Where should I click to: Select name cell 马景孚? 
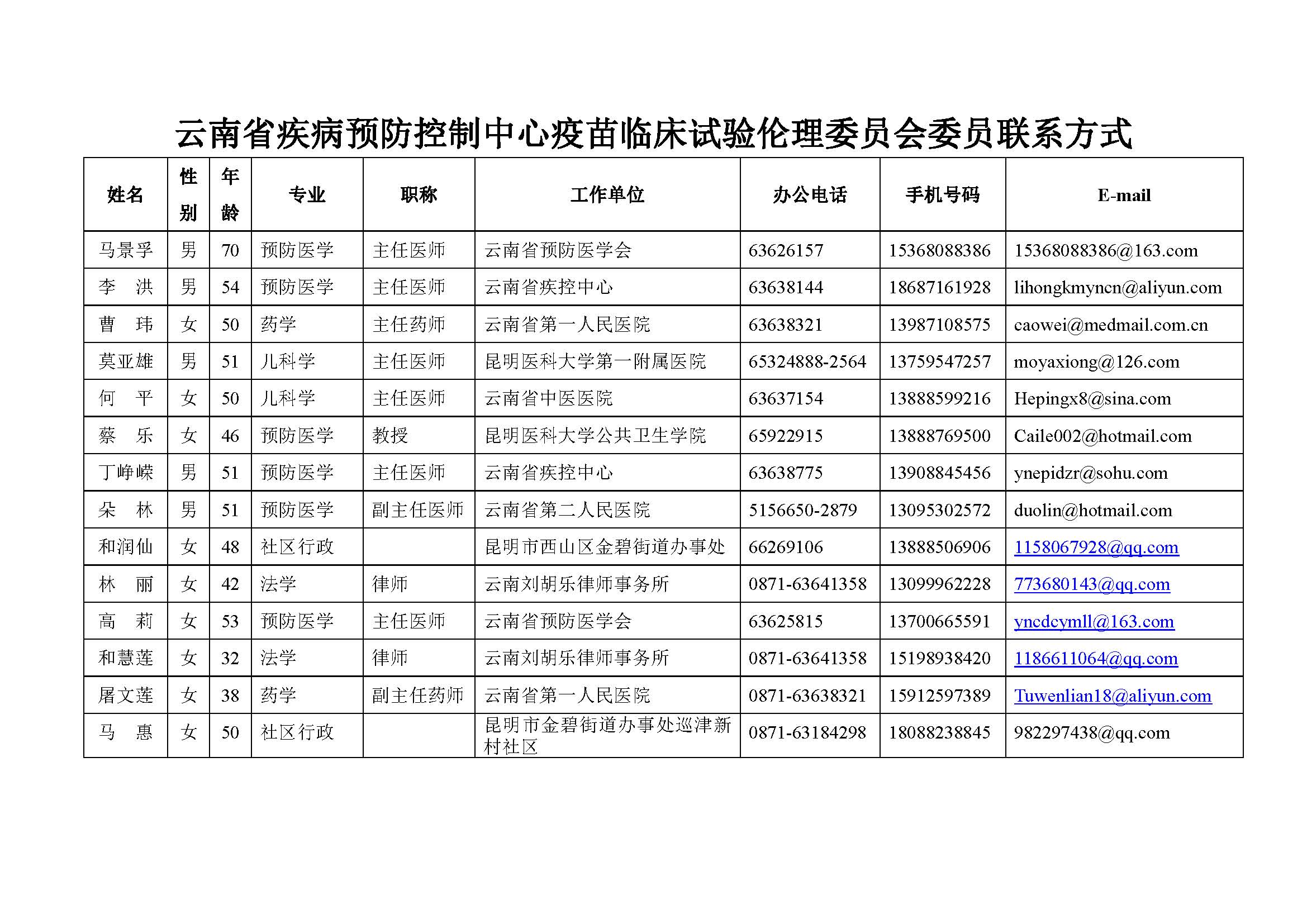(x=125, y=250)
